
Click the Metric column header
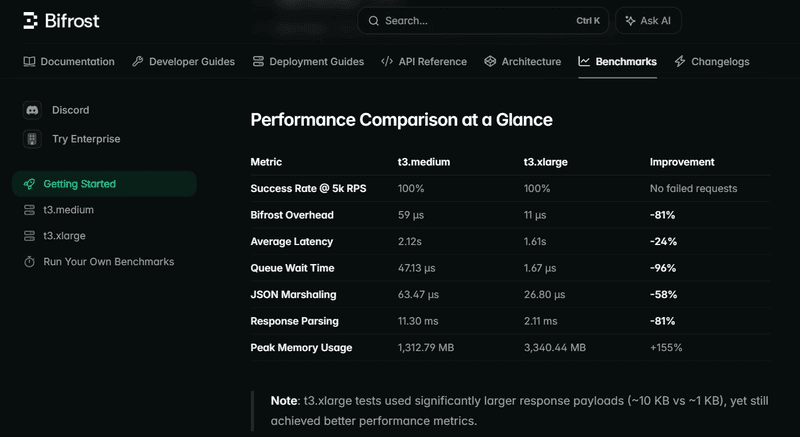click(x=266, y=162)
